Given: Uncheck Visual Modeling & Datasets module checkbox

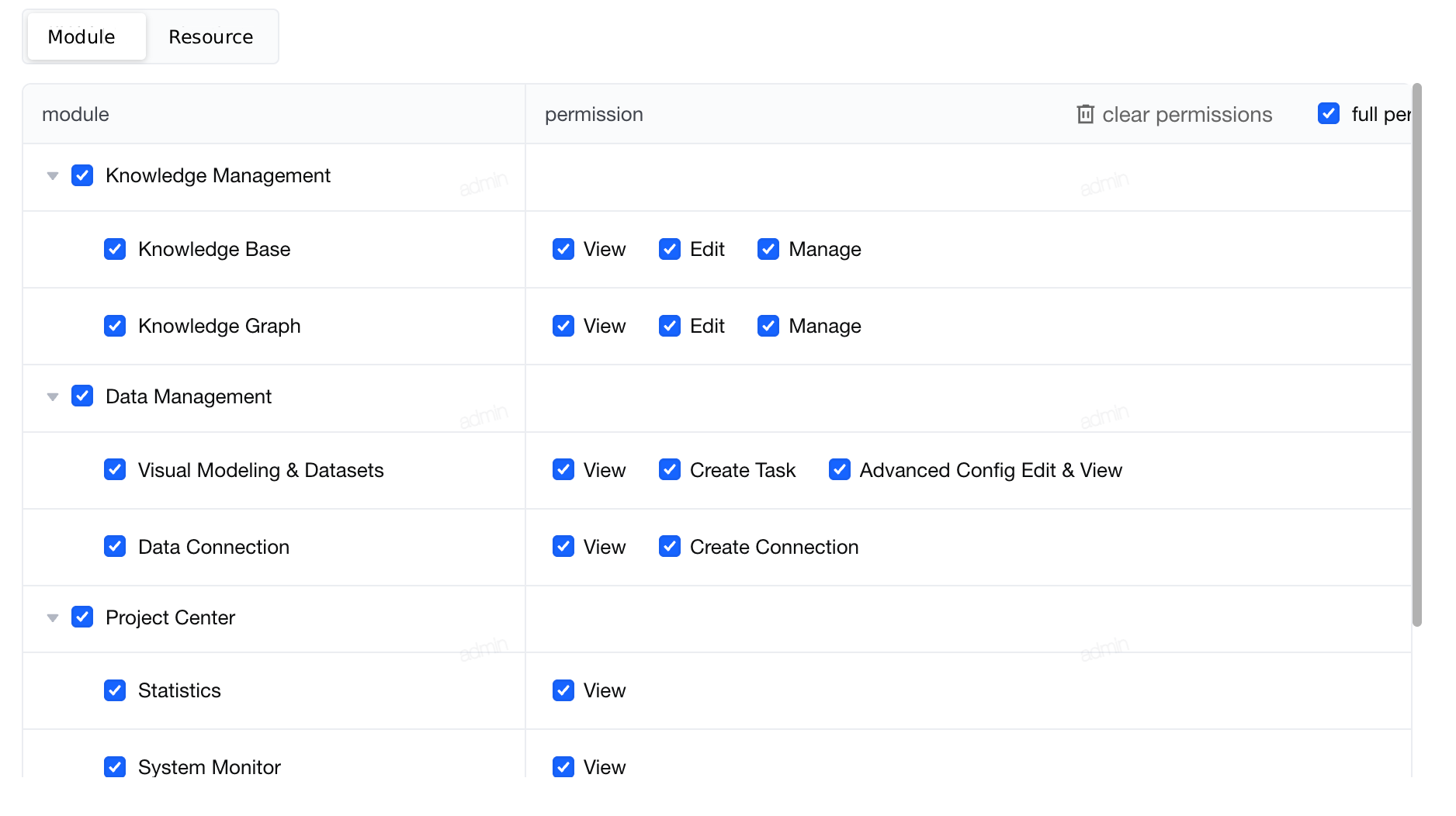Looking at the screenshot, I should click(115, 469).
